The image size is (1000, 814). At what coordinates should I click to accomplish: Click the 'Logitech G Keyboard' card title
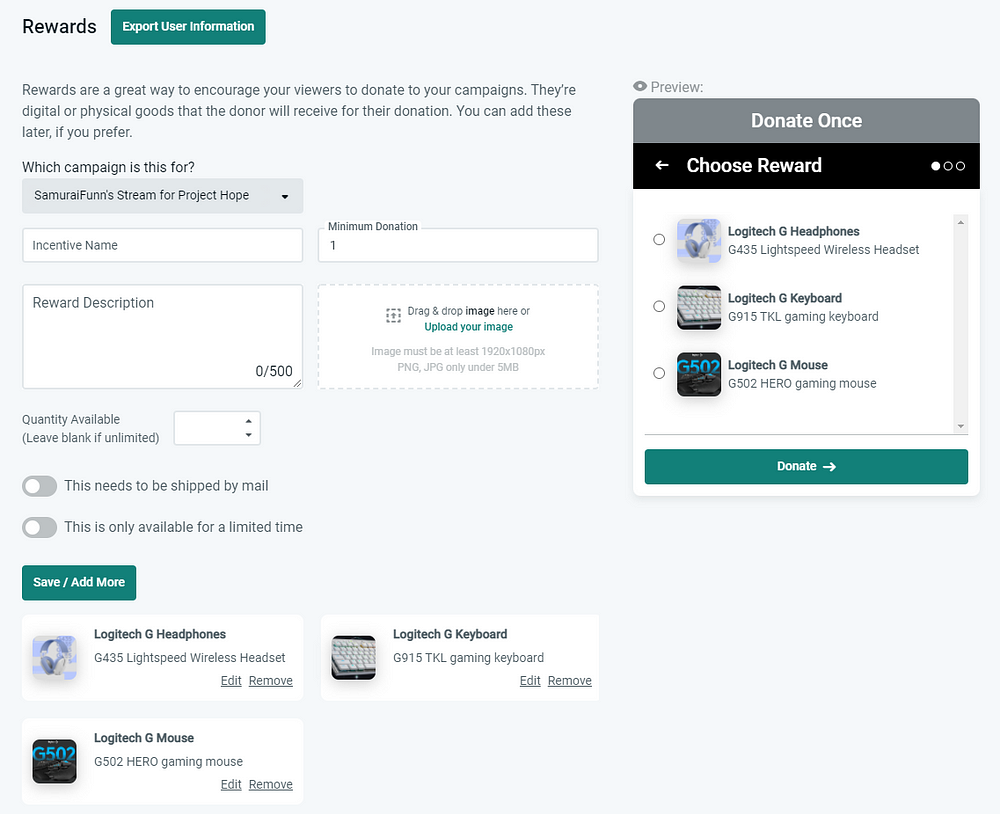[x=450, y=634]
